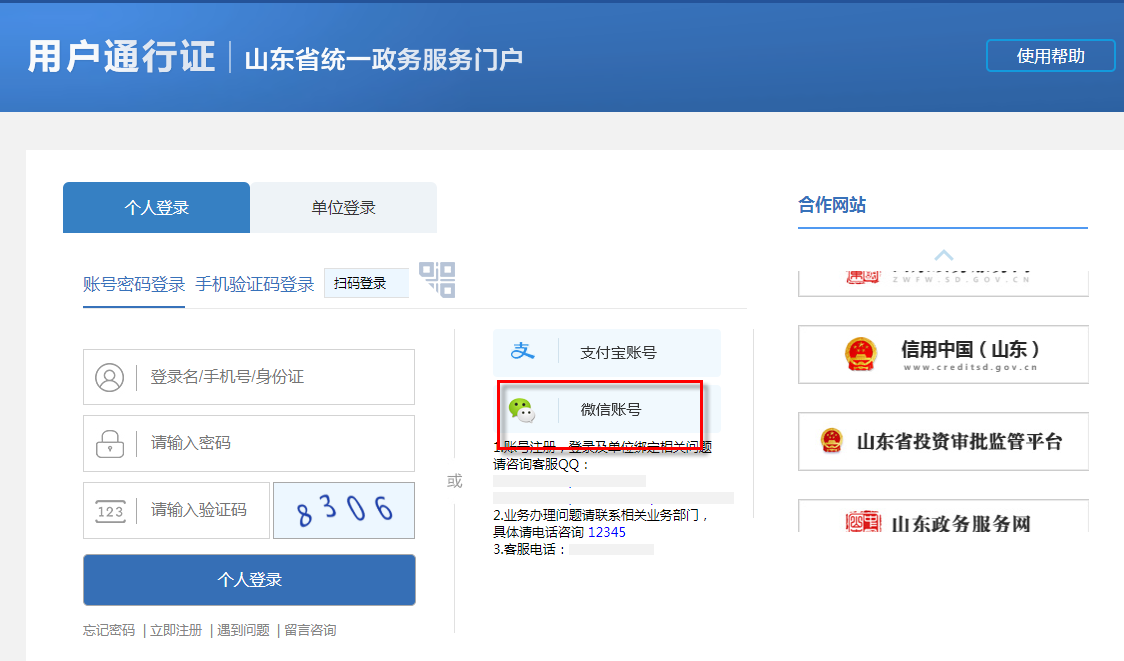
Task: Focus the 请输入密码 password field
Action: [x=275, y=443]
